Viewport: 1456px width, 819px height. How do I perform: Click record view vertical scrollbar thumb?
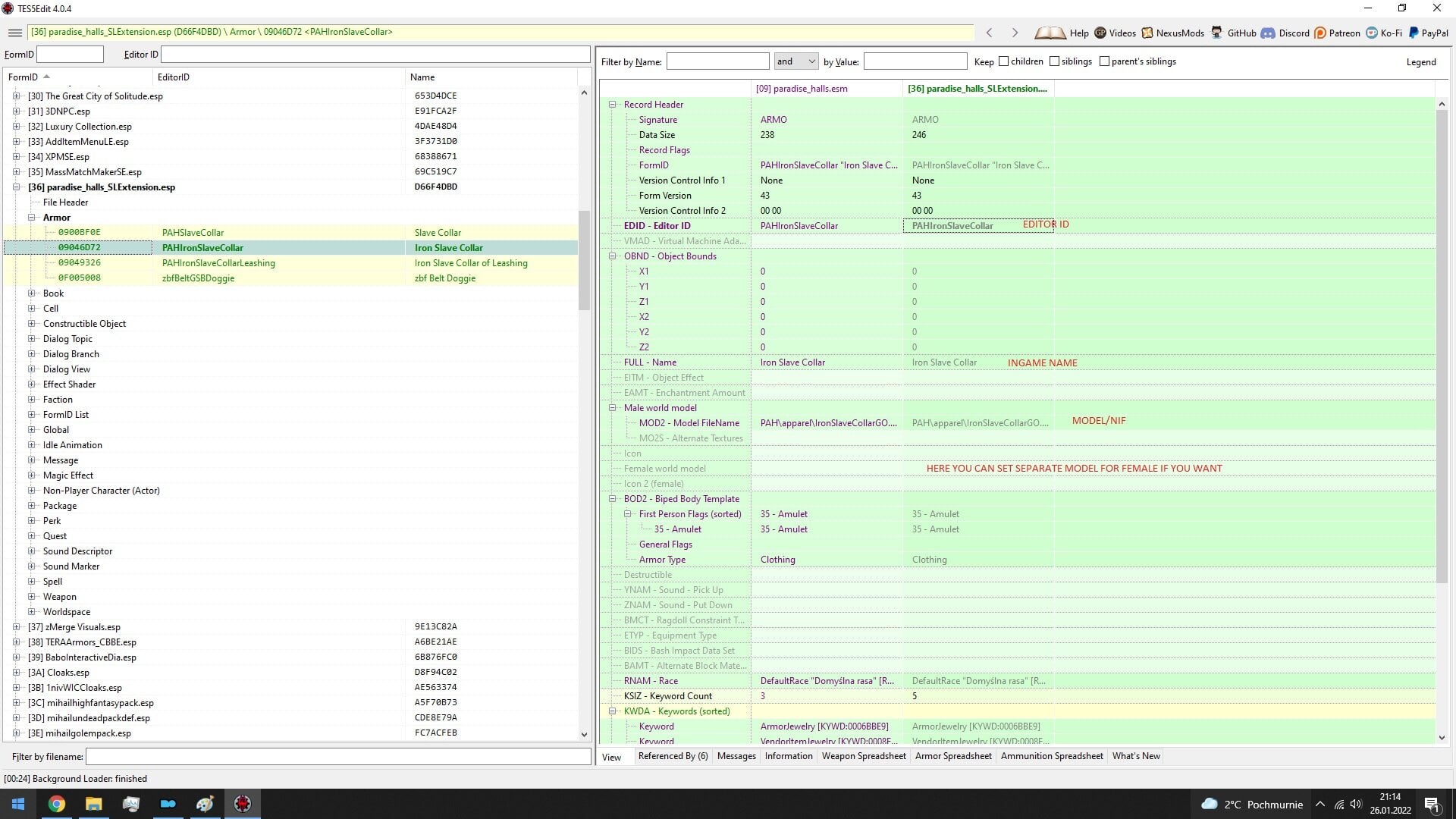click(1442, 346)
